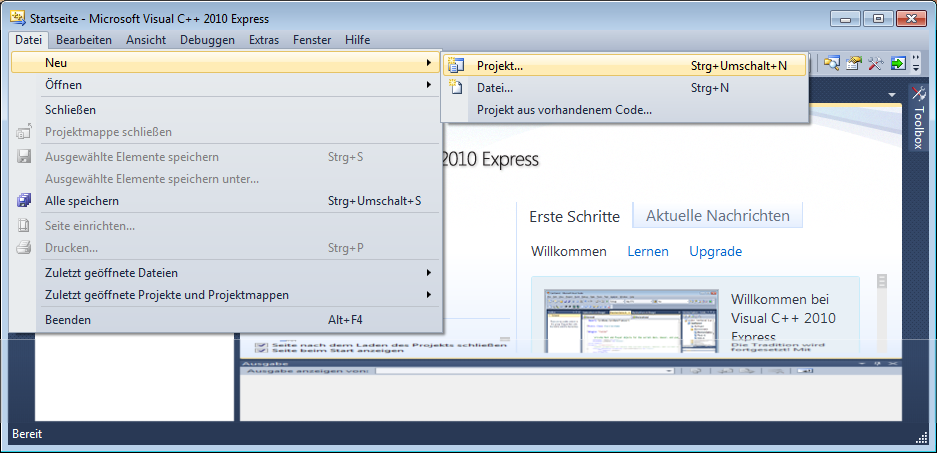Click the Alle speichern disk icon
Screen dimensions: 937x453
coord(25,201)
